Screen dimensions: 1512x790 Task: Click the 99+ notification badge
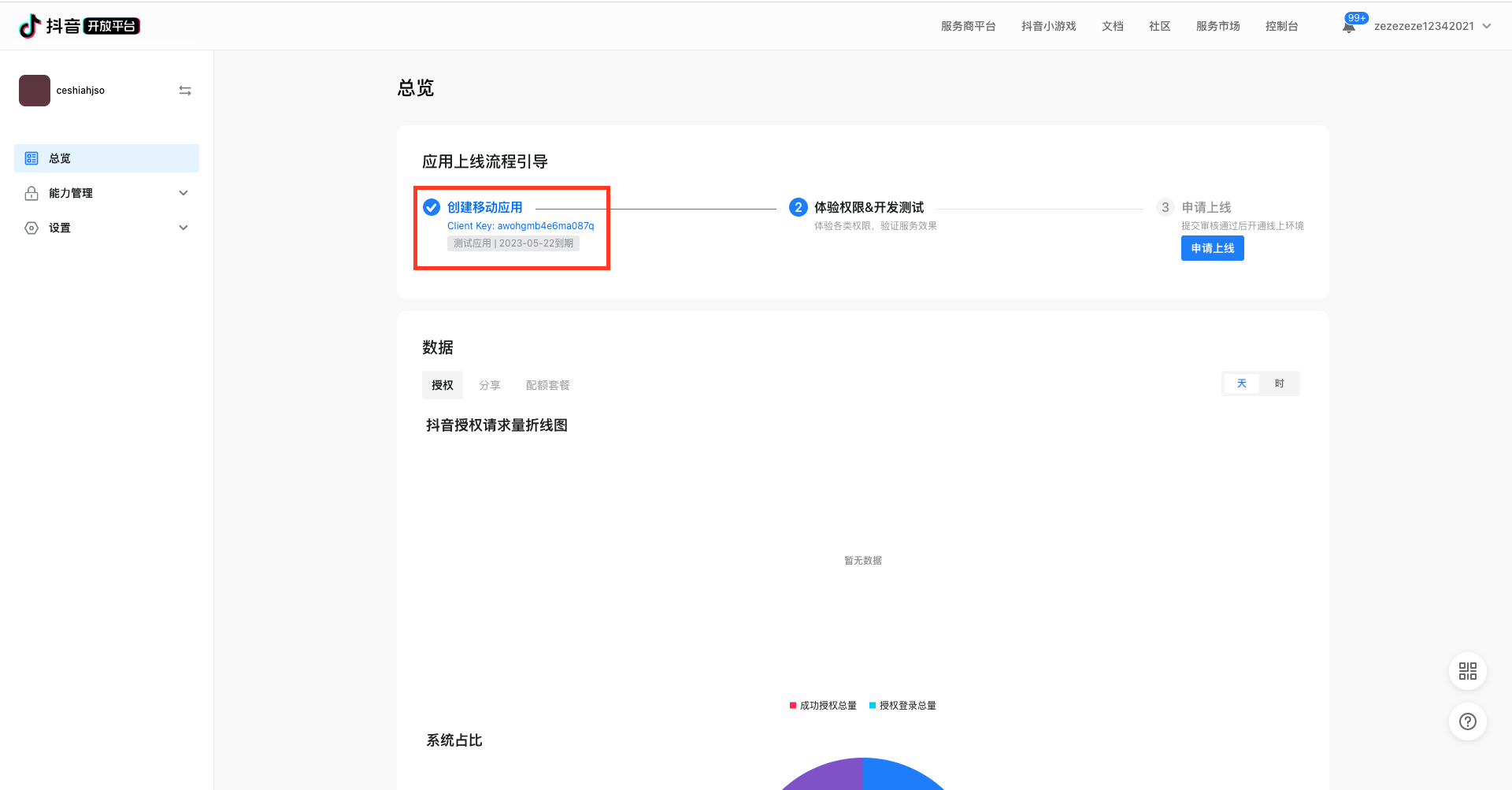click(x=1357, y=18)
